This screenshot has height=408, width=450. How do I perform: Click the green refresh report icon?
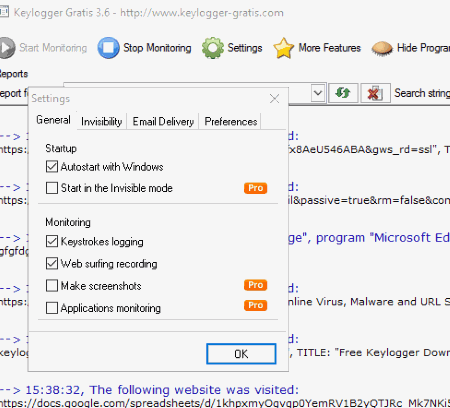pos(343,93)
